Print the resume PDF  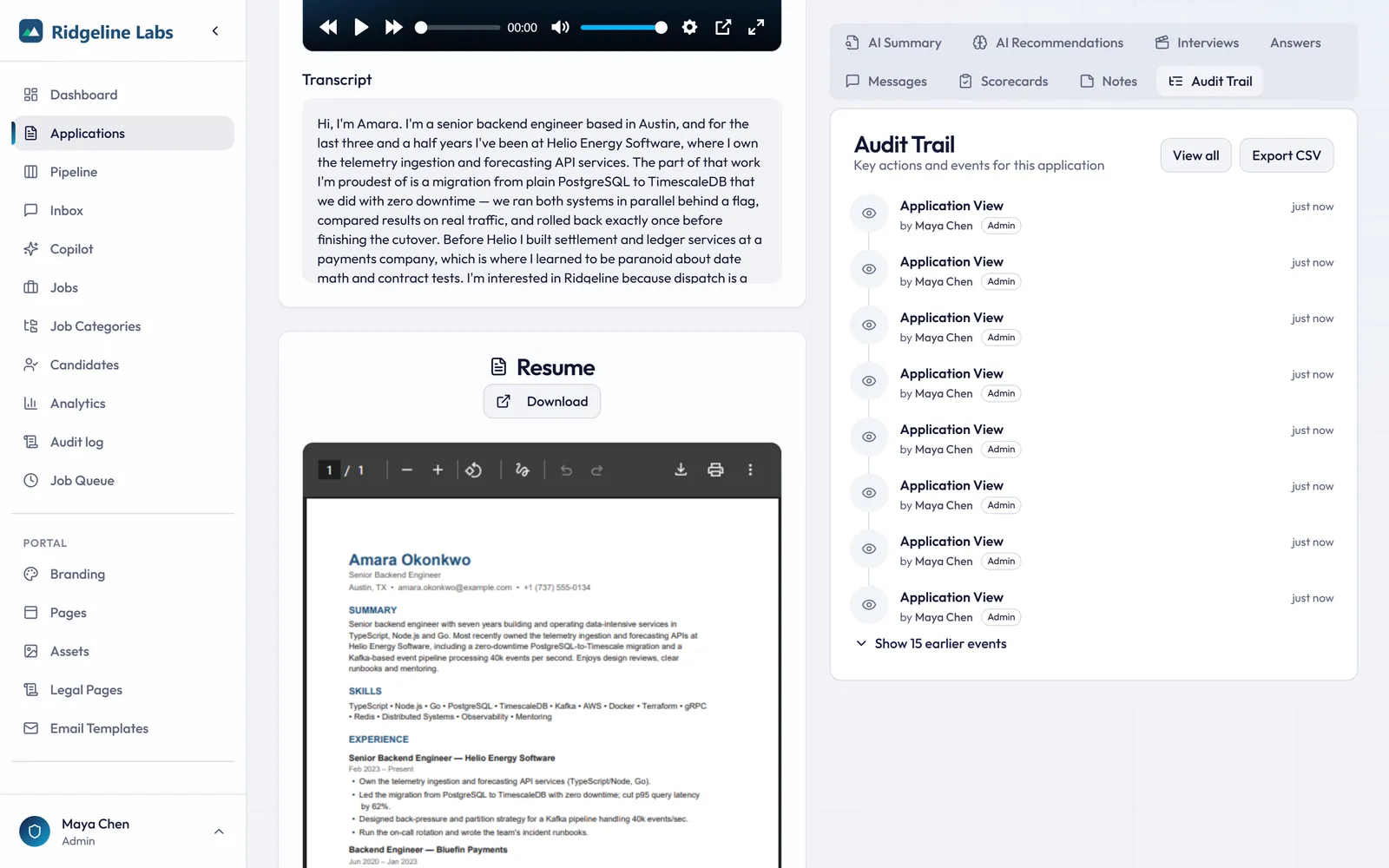715,470
